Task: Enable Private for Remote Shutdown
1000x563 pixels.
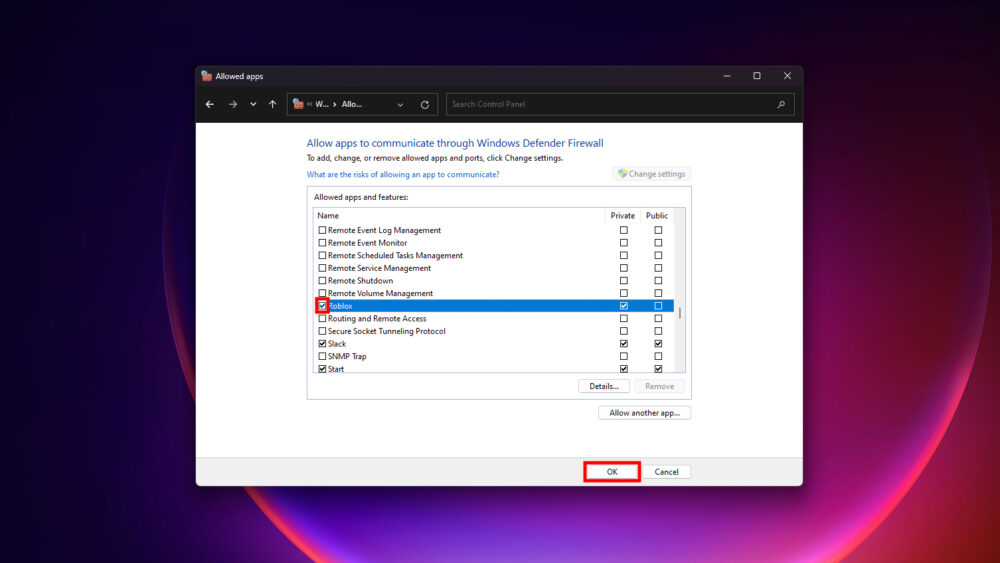Action: tap(624, 281)
